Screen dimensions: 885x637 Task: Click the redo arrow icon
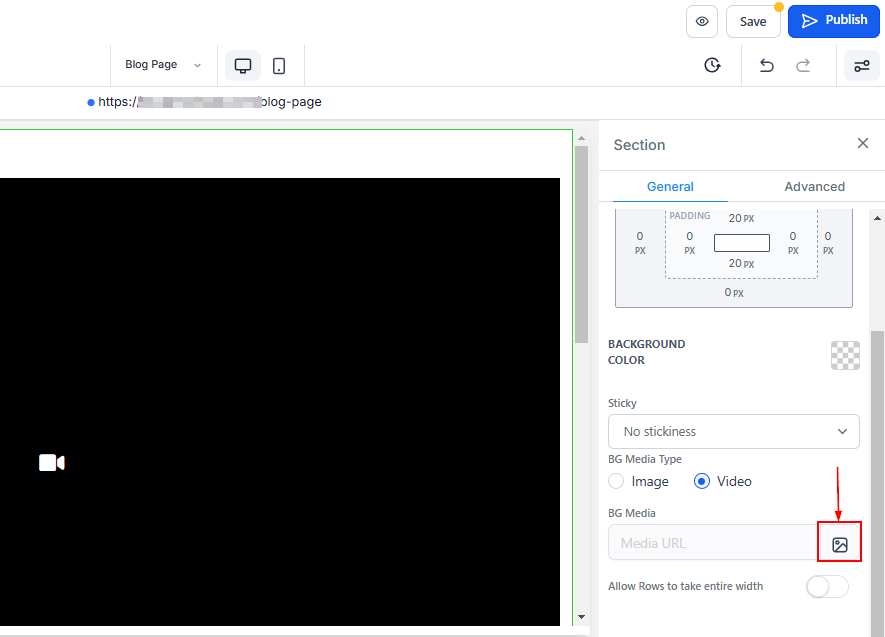click(x=802, y=66)
